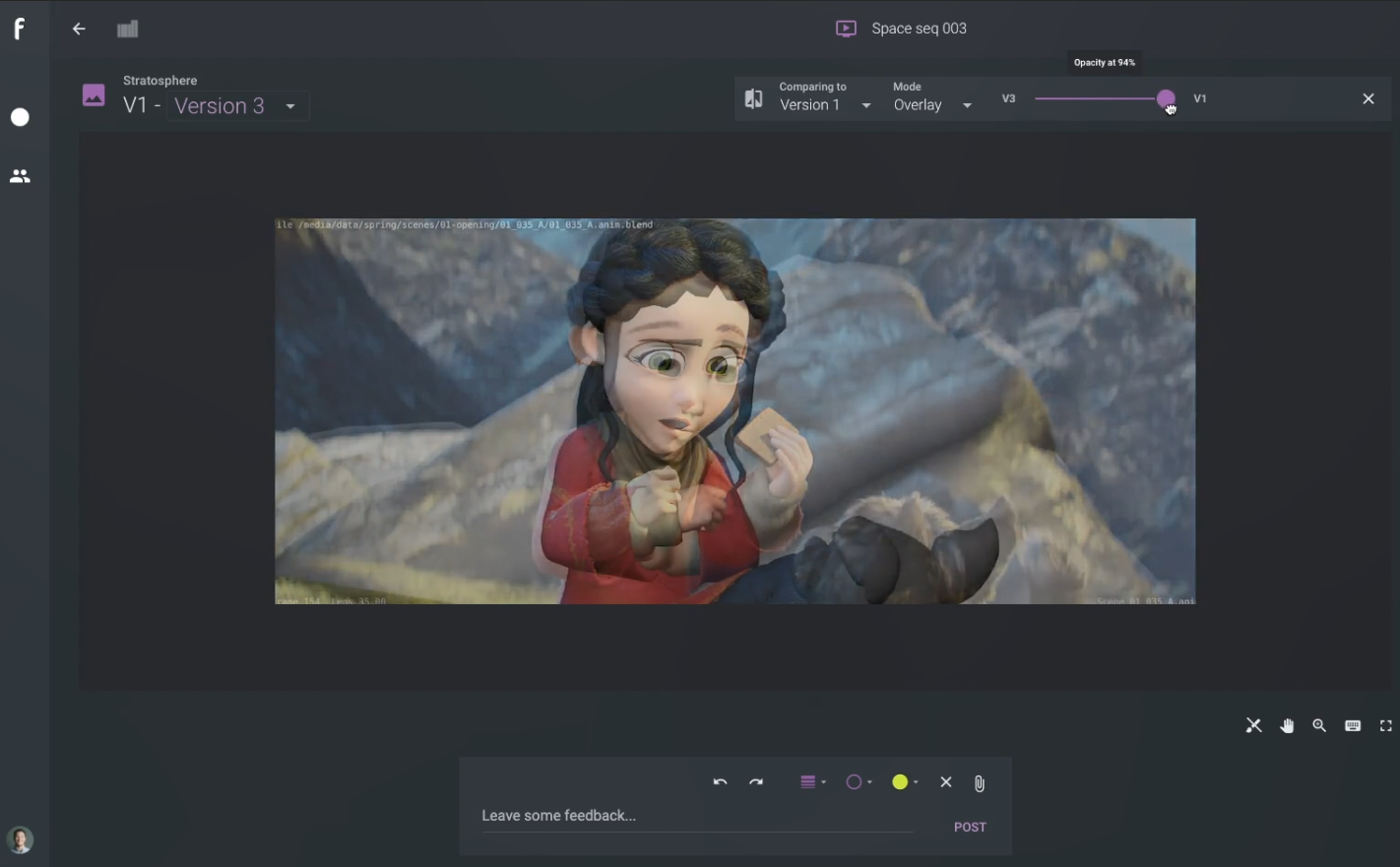
Task: Toggle the drawing annotation tool off
Action: click(1253, 726)
